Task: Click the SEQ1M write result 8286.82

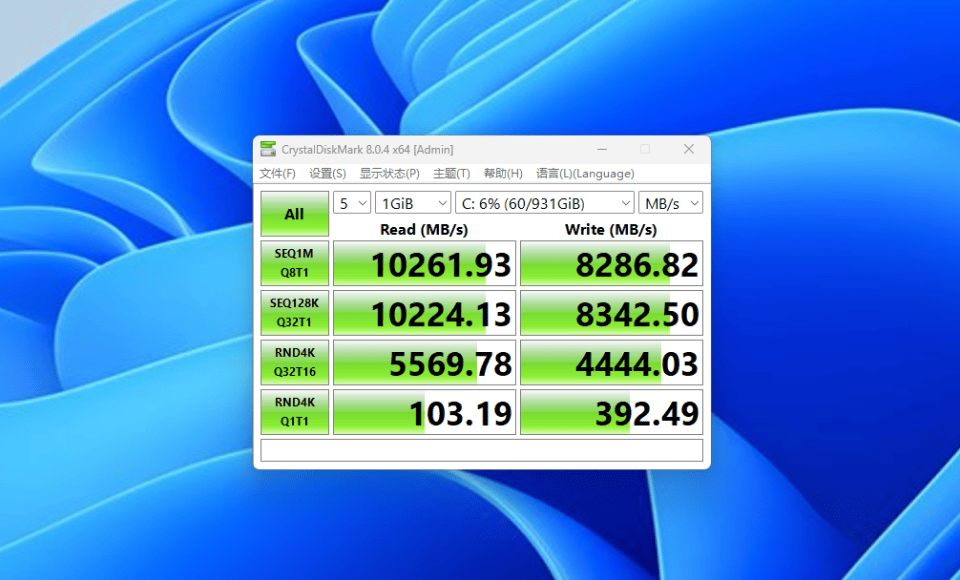Action: [x=612, y=263]
